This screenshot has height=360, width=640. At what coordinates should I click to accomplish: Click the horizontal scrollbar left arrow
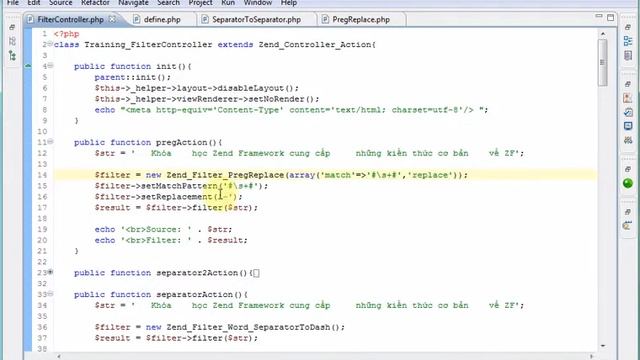pyautogui.click(x=59, y=356)
